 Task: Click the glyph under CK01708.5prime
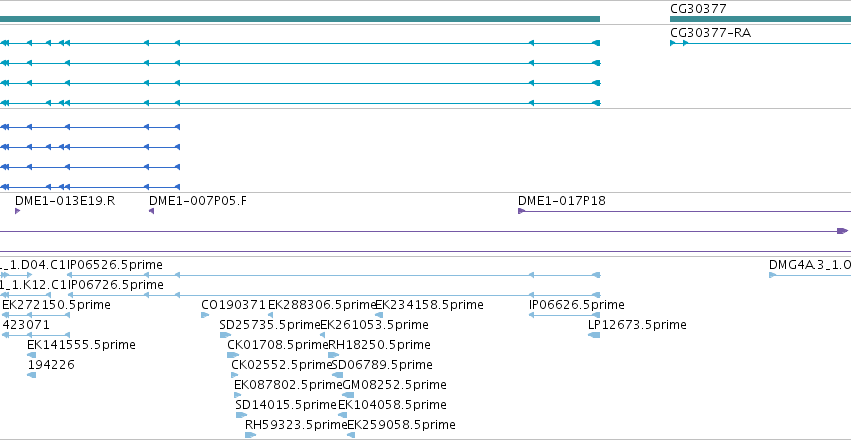coord(233,355)
